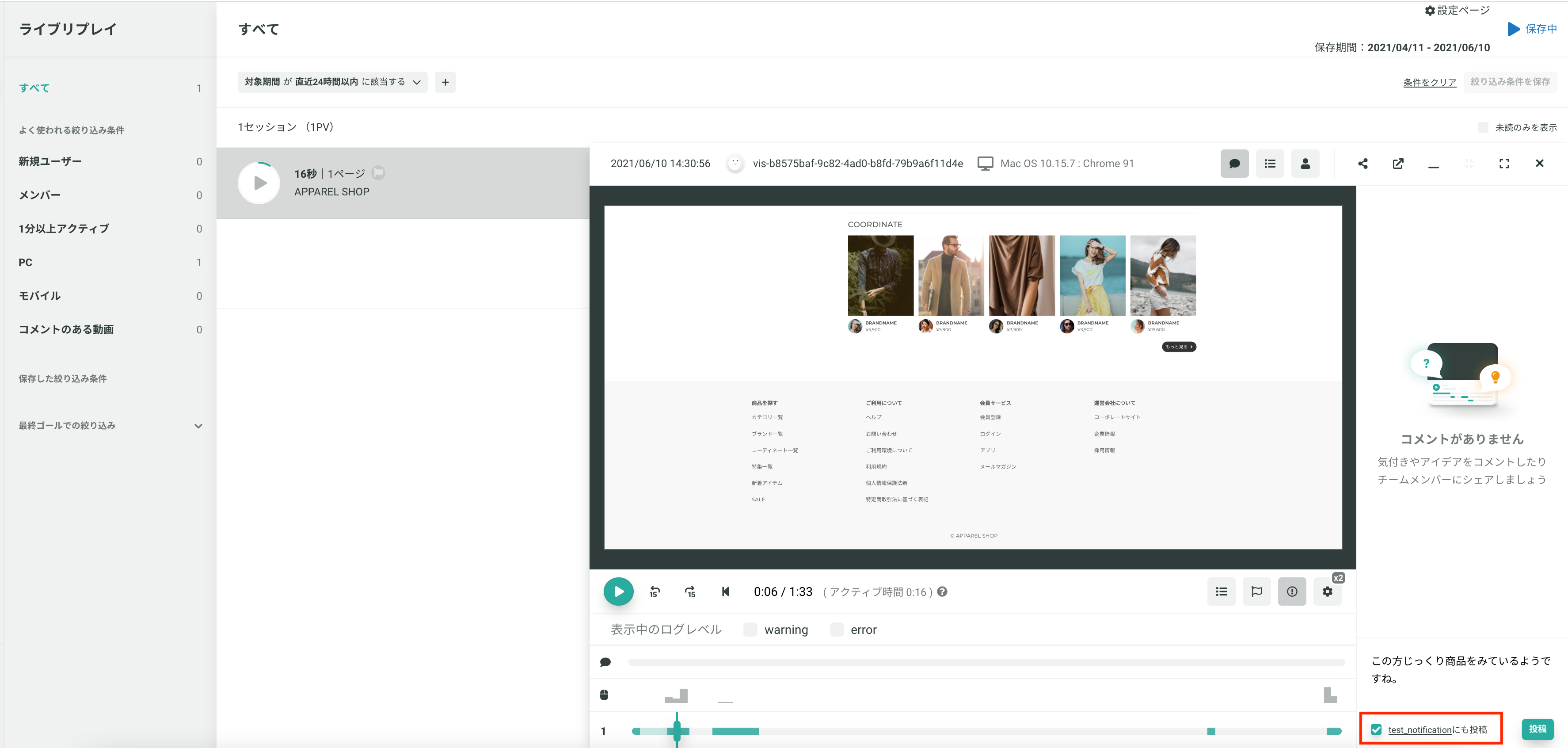Click the end segment timeline marker
Screen dimensions: 1568x748
(x=1334, y=731)
